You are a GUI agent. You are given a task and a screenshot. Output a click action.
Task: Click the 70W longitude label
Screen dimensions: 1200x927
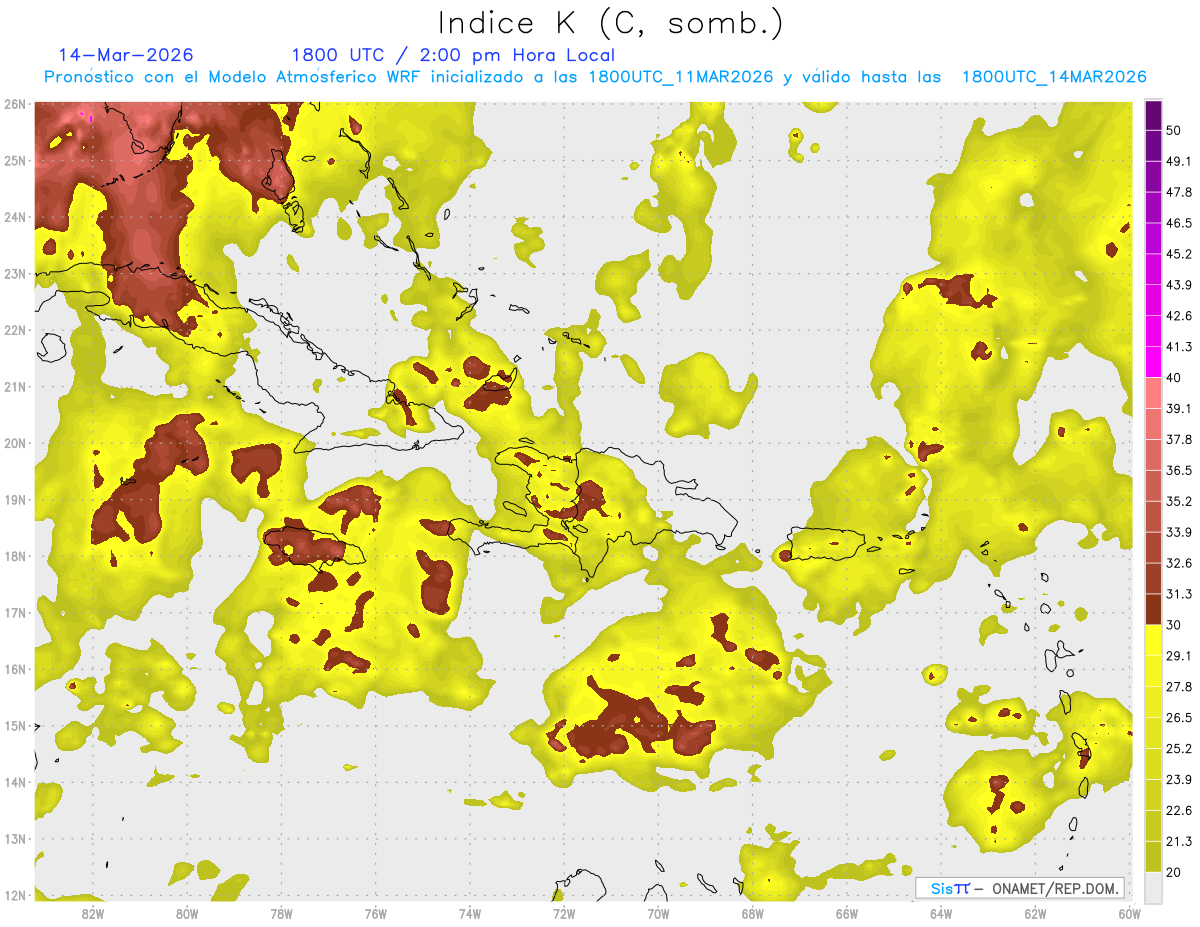click(658, 913)
